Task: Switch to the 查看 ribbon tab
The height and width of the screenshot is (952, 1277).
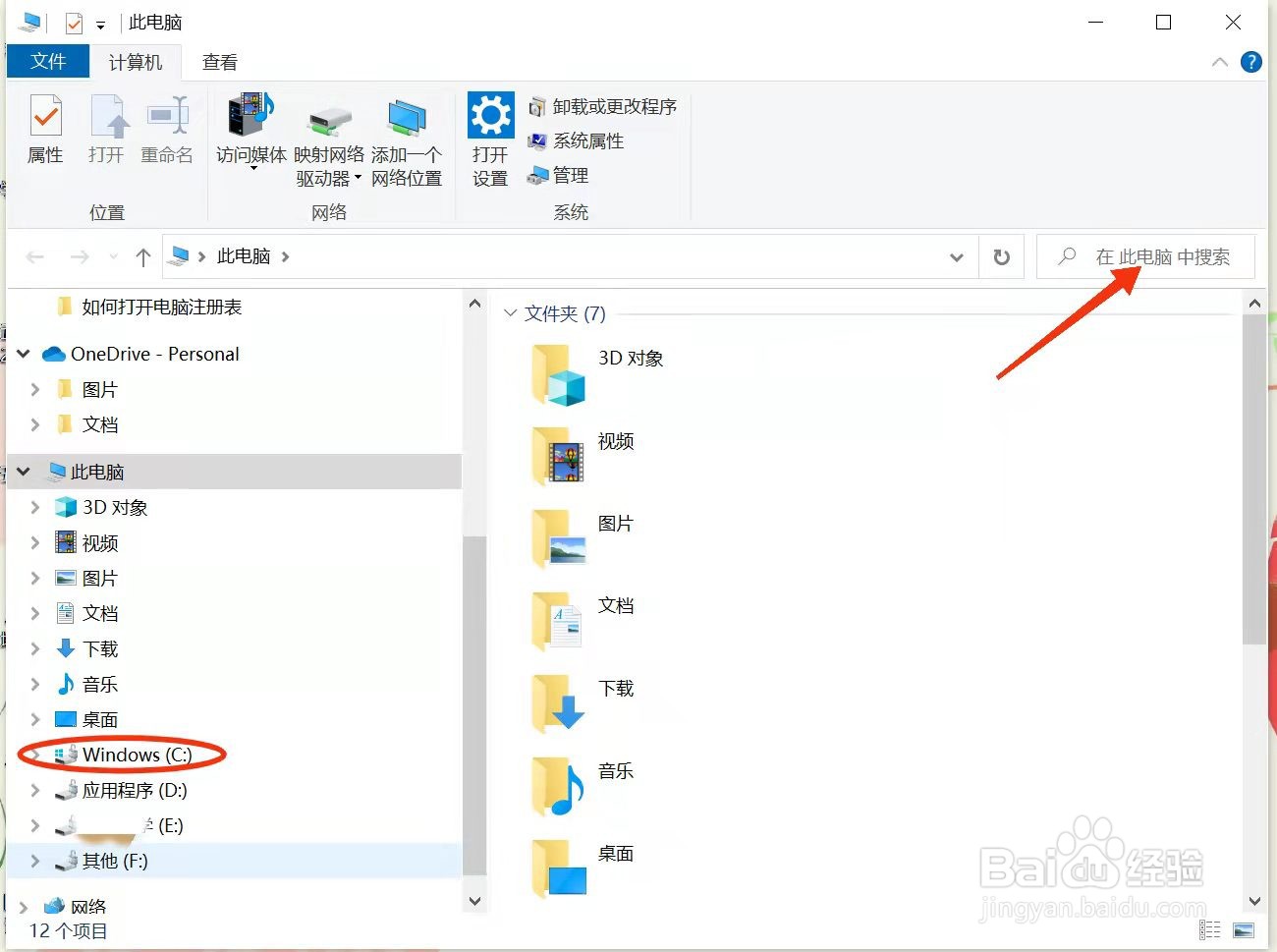Action: 218,62
